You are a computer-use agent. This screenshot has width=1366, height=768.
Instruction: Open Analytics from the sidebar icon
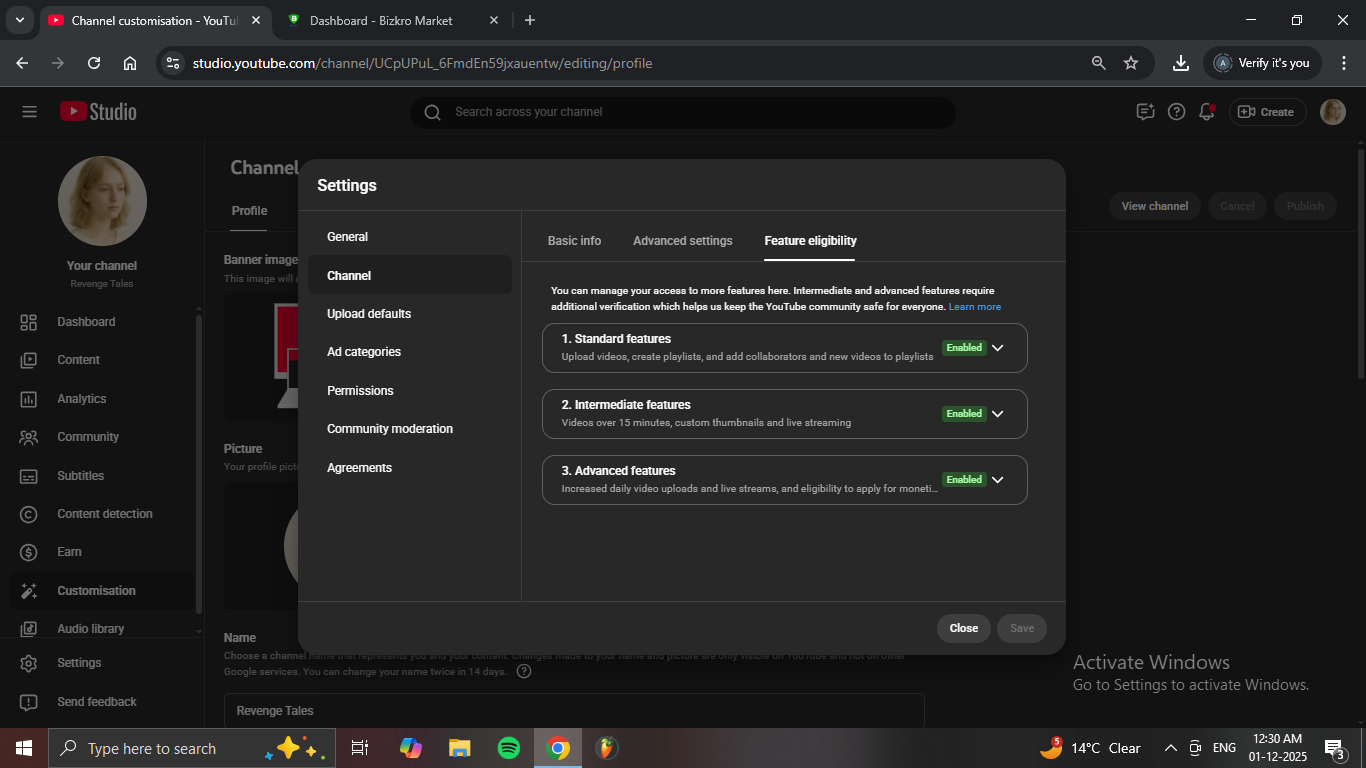[29, 399]
